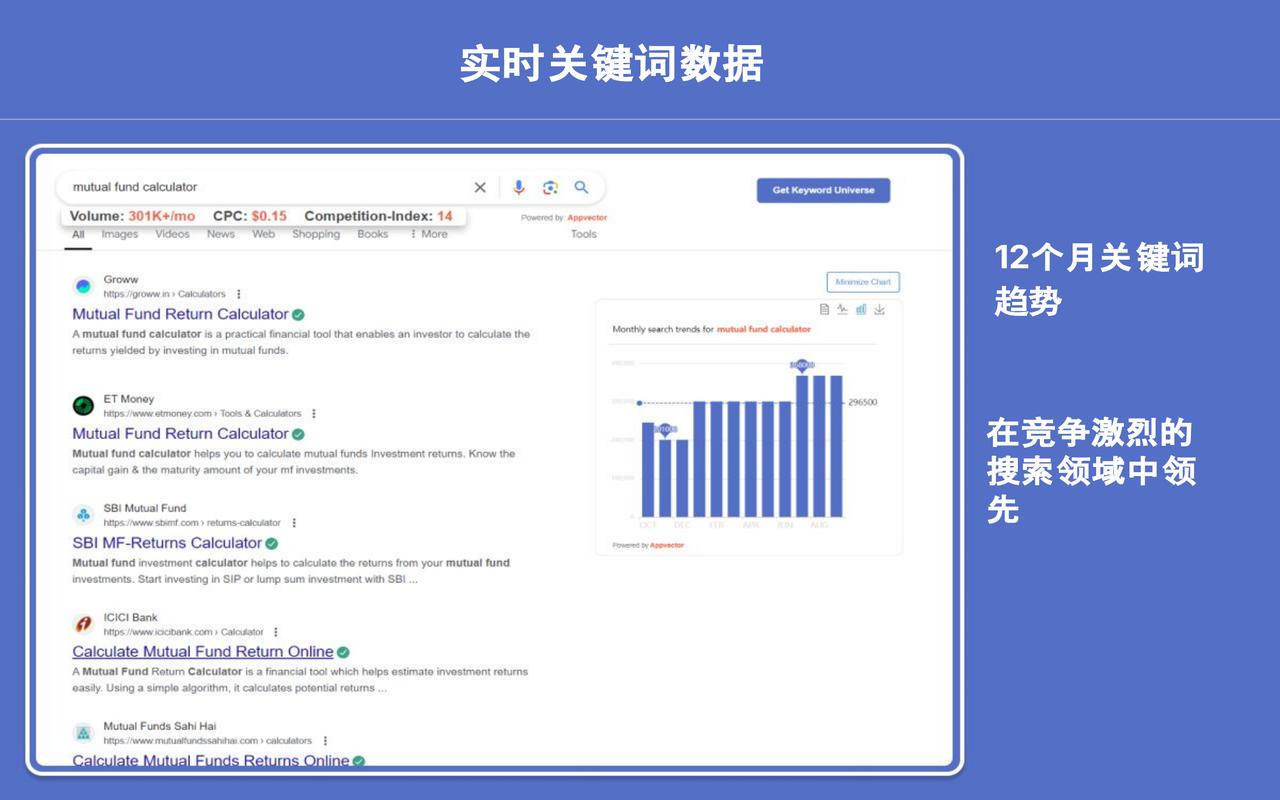
Task: Click the https://www.etmoney.com Tools & Calculators breadcrumb
Action: (x=202, y=413)
